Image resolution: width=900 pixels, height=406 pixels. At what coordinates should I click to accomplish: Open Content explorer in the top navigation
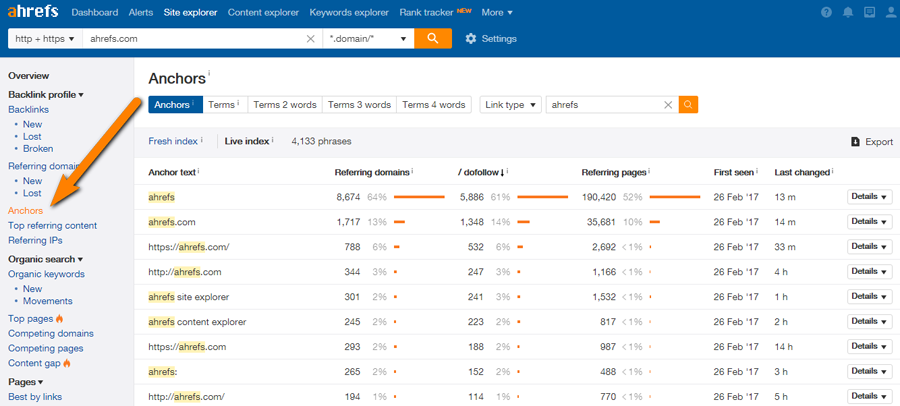[263, 12]
